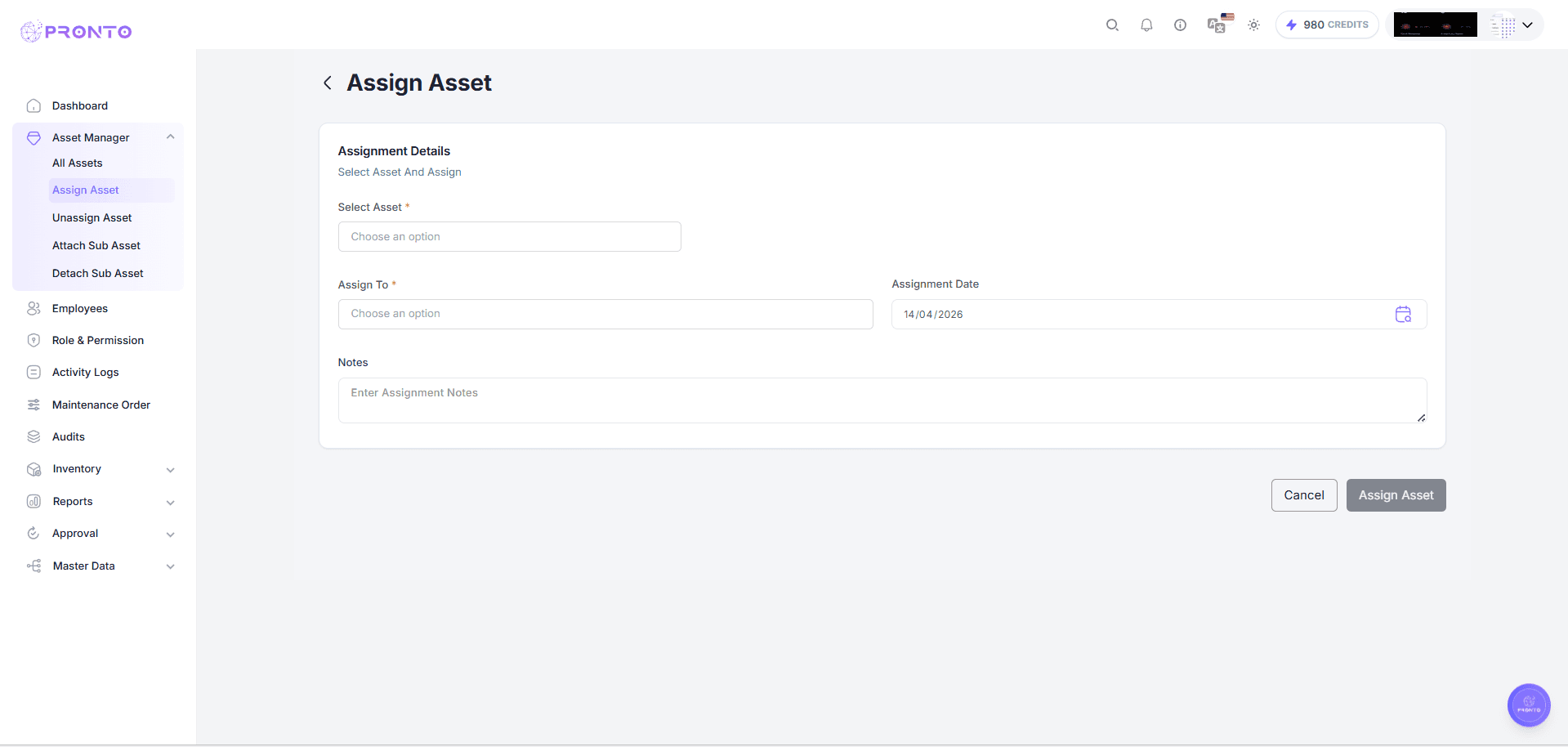Select the Dashboard home icon
The image size is (1568, 747).
[33, 105]
